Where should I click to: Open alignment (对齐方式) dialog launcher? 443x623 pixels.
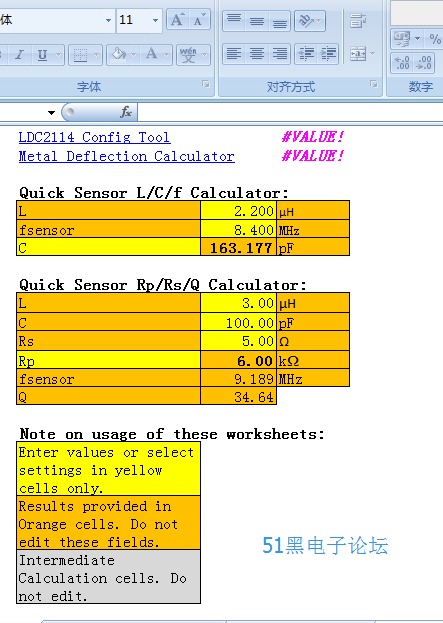373,84
